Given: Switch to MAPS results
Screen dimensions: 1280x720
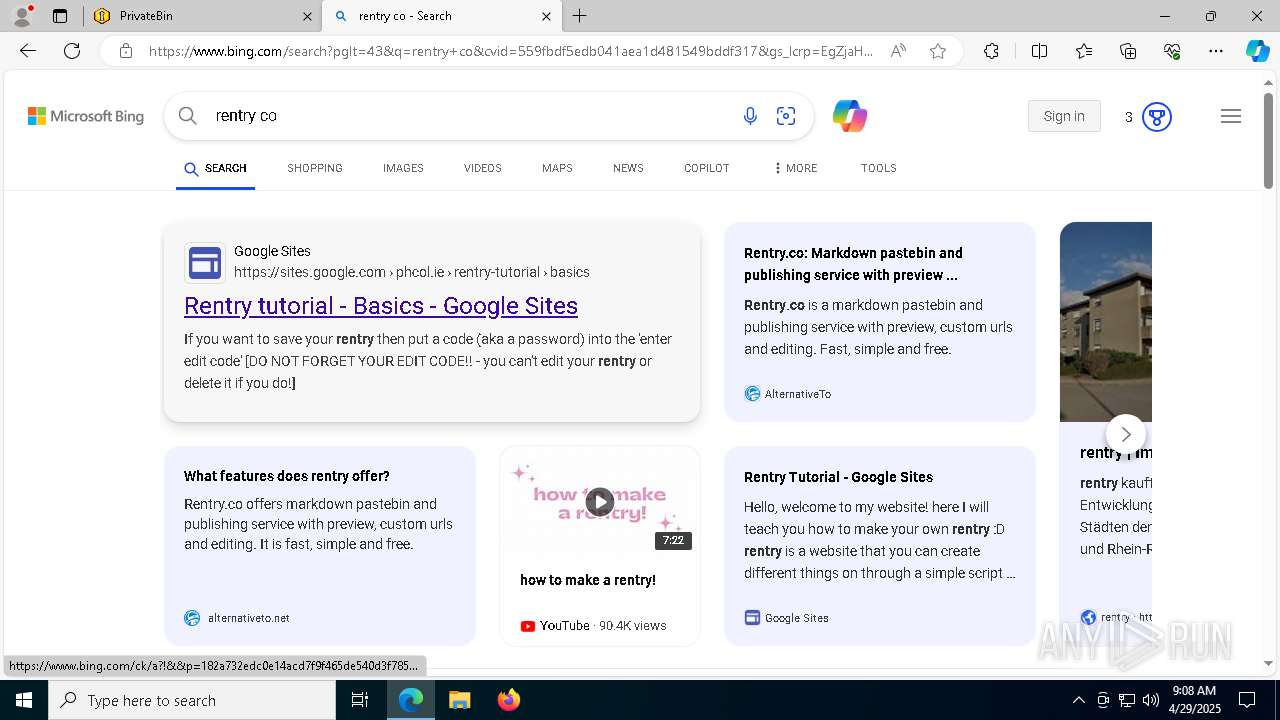Looking at the screenshot, I should [x=557, y=168].
